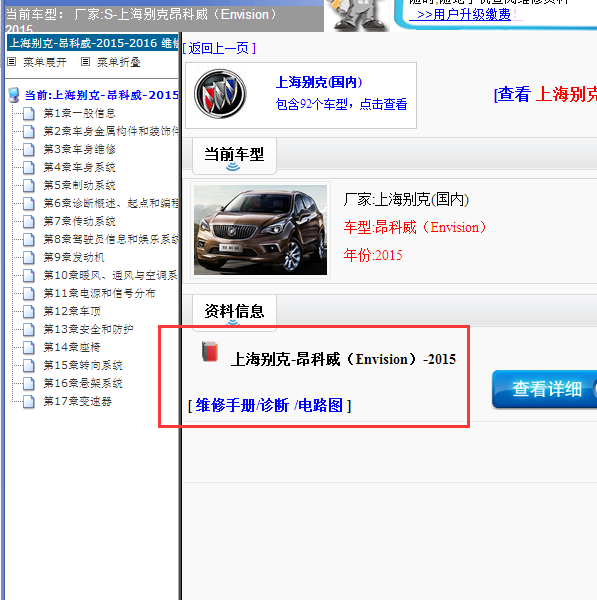Viewport: 597px width, 600px height.
Task: Open 第6章诊断概述、起点和编程 chapter
Action: [x=111, y=203]
